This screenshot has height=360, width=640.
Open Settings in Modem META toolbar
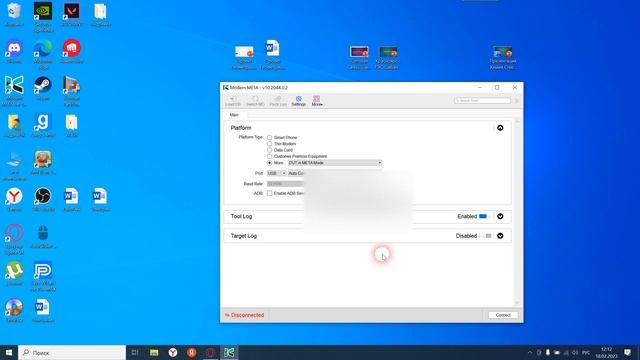(298, 101)
